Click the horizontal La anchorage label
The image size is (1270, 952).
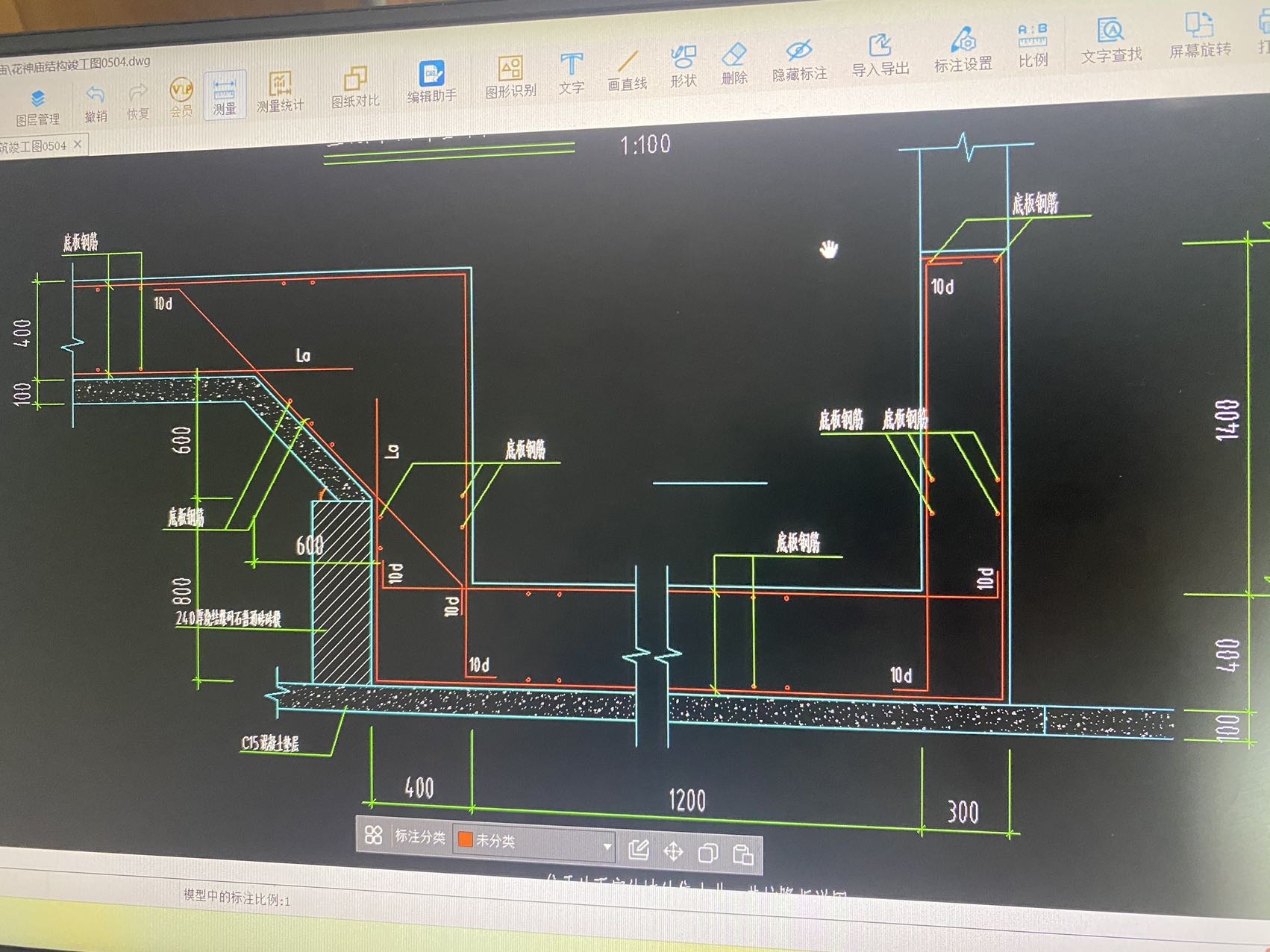[303, 355]
